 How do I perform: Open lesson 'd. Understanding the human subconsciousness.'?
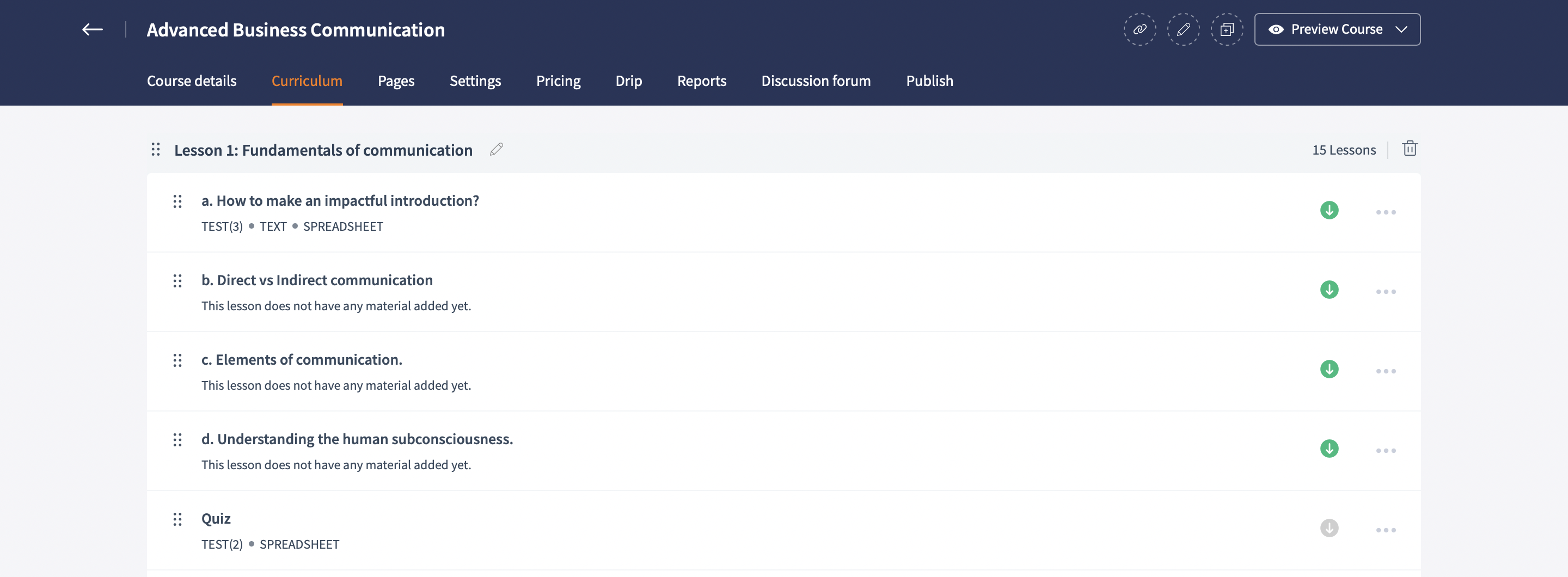(x=357, y=439)
